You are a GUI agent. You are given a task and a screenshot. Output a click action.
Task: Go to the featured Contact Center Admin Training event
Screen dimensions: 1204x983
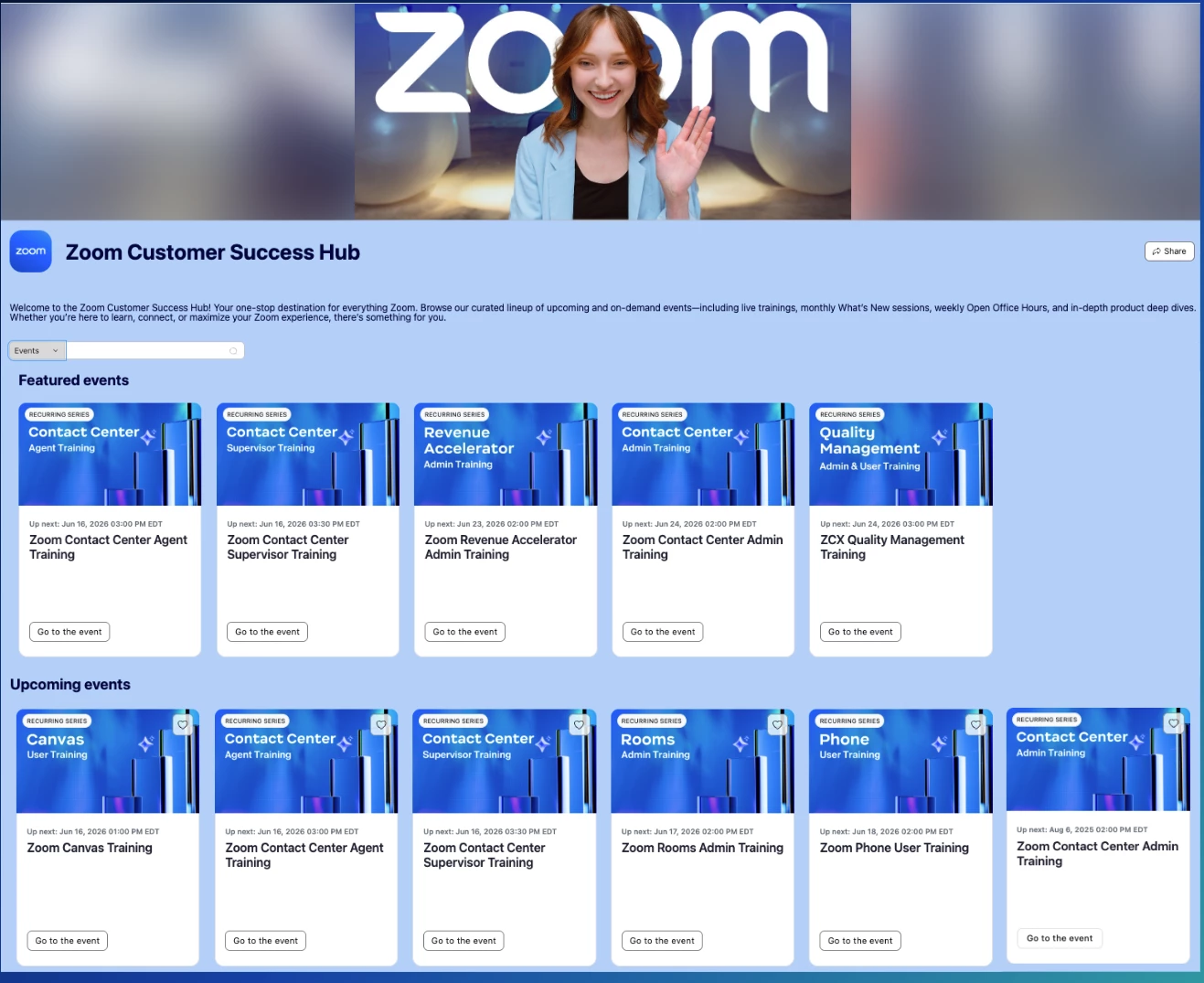point(663,632)
